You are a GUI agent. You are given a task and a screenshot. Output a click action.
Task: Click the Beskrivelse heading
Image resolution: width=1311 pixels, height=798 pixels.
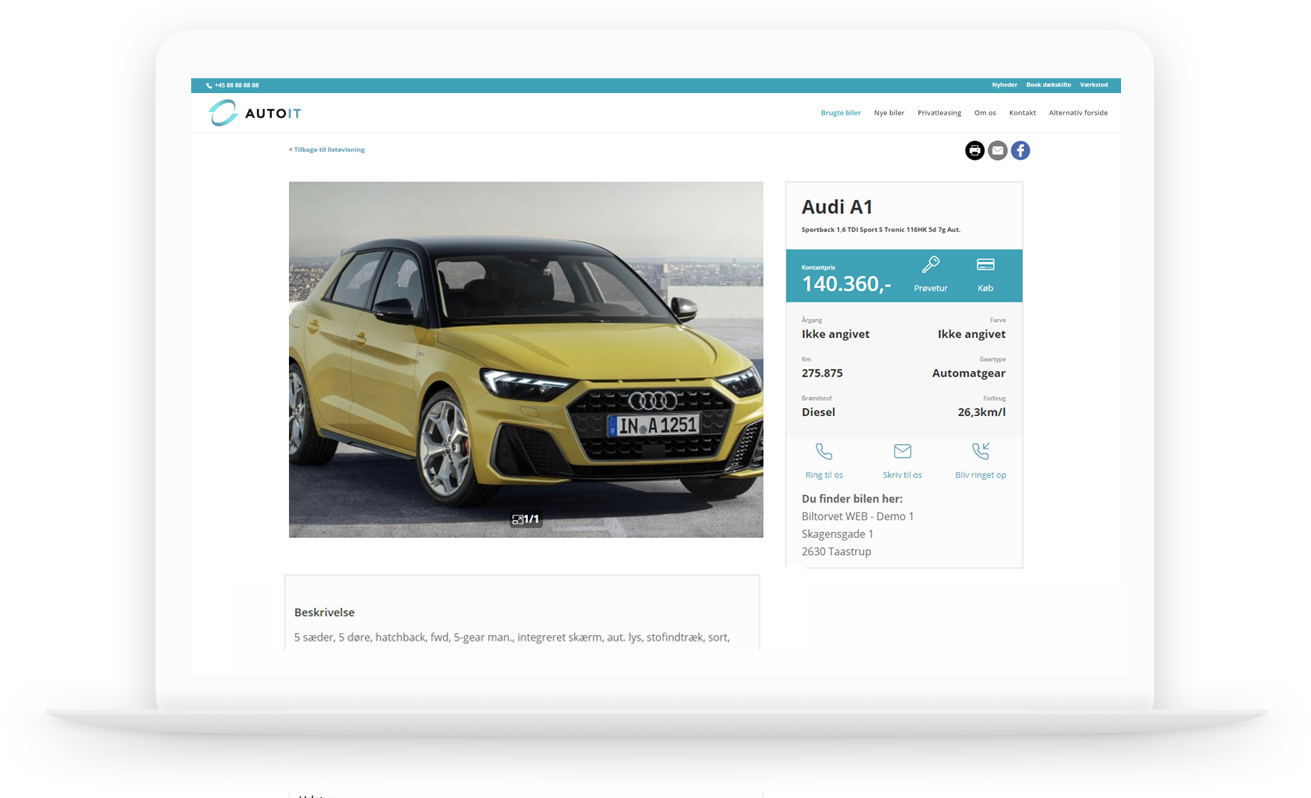click(x=324, y=612)
